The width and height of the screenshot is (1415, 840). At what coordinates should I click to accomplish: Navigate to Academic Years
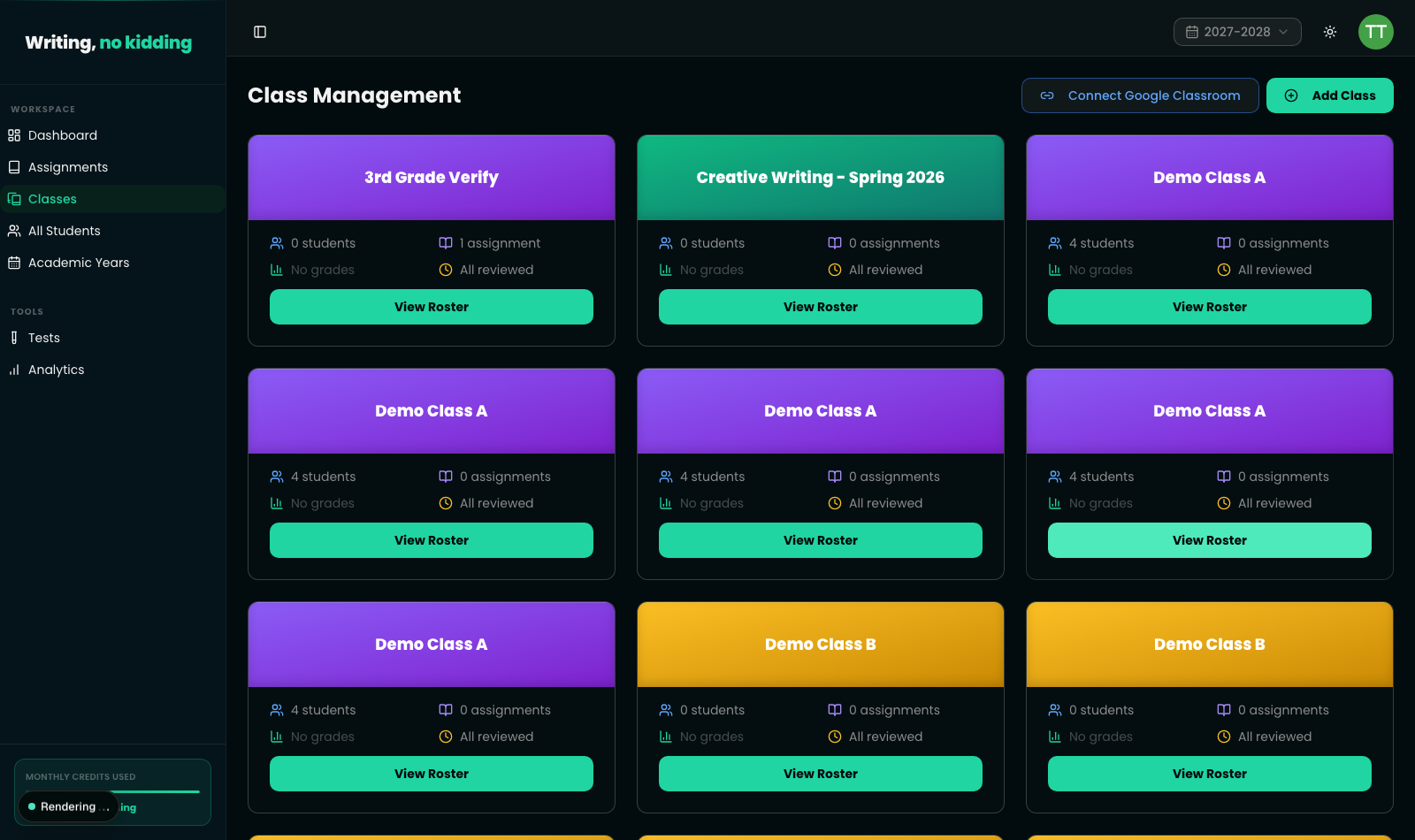coord(113,263)
